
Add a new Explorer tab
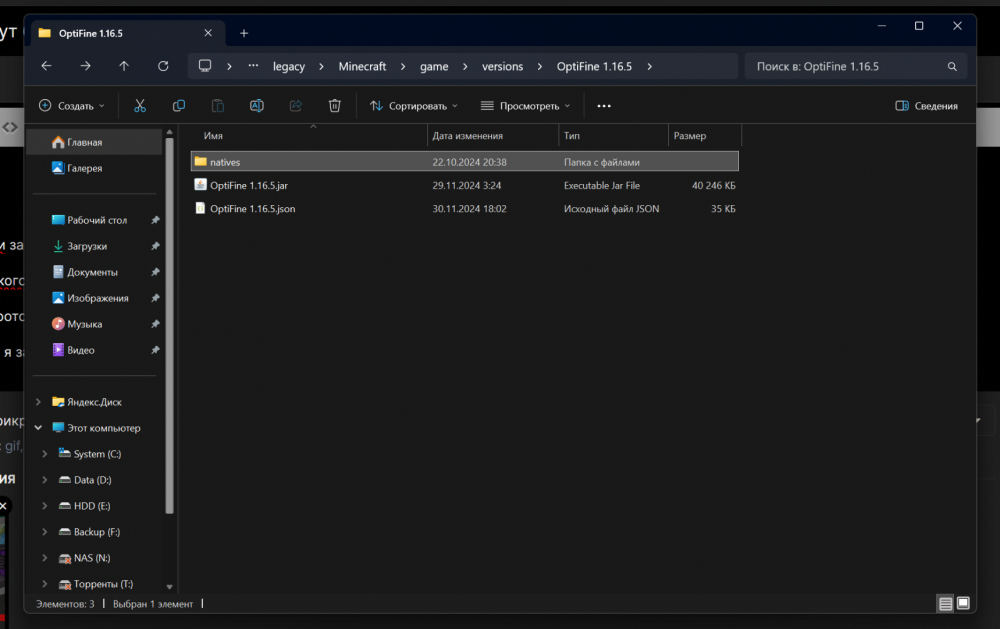point(244,33)
